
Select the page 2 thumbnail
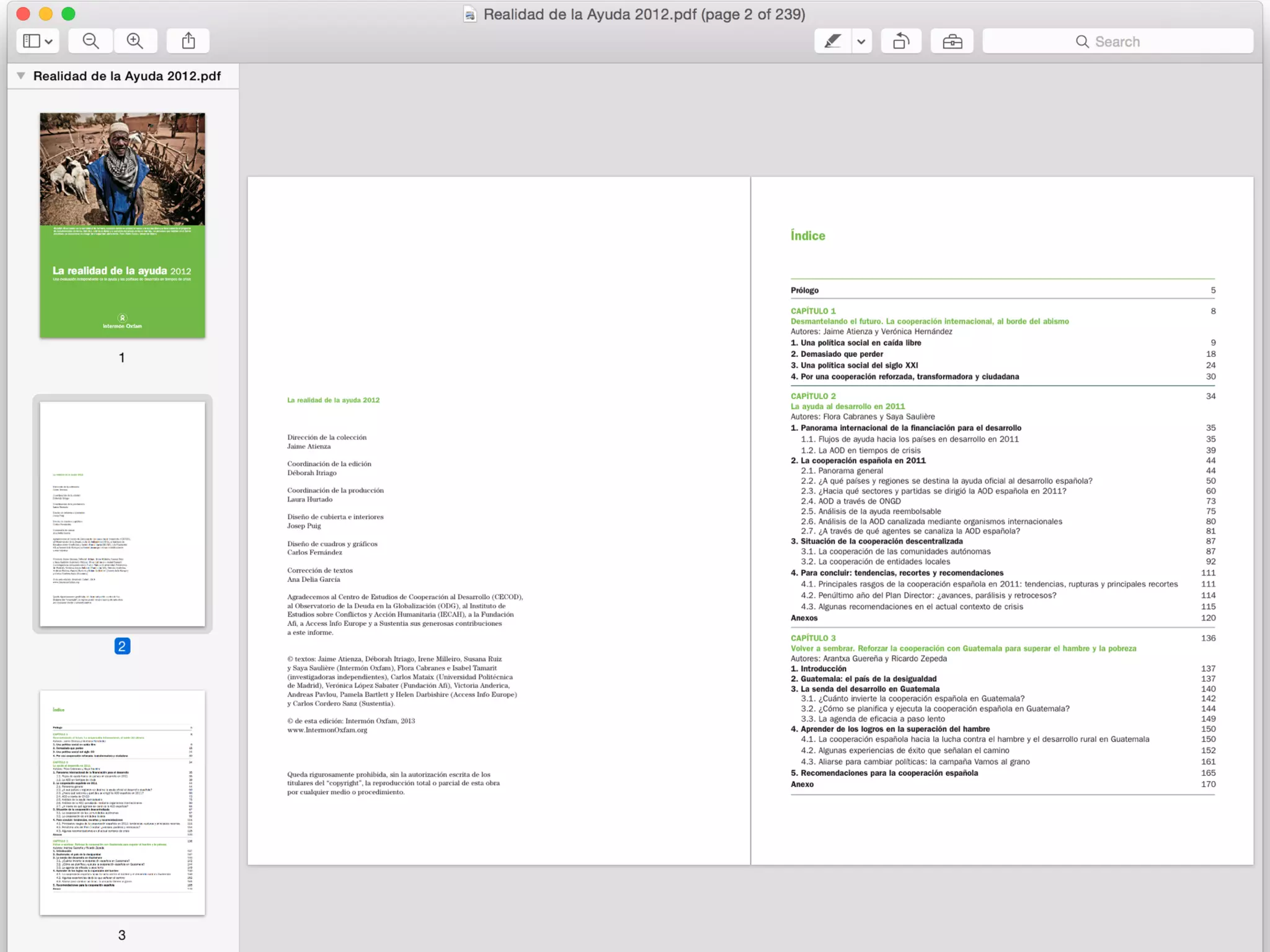[x=122, y=513]
